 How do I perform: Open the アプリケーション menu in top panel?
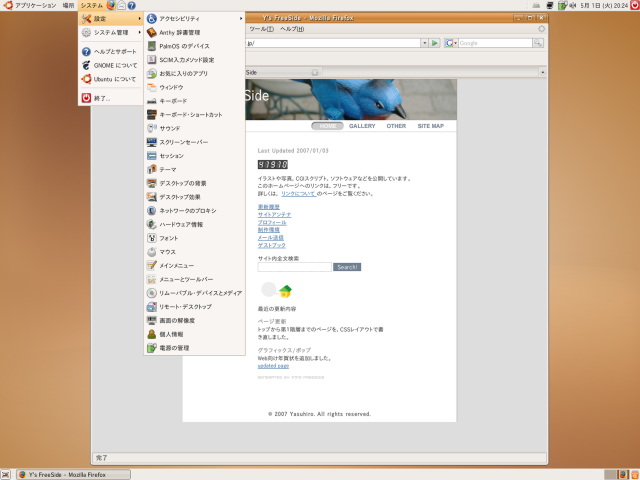[30, 6]
